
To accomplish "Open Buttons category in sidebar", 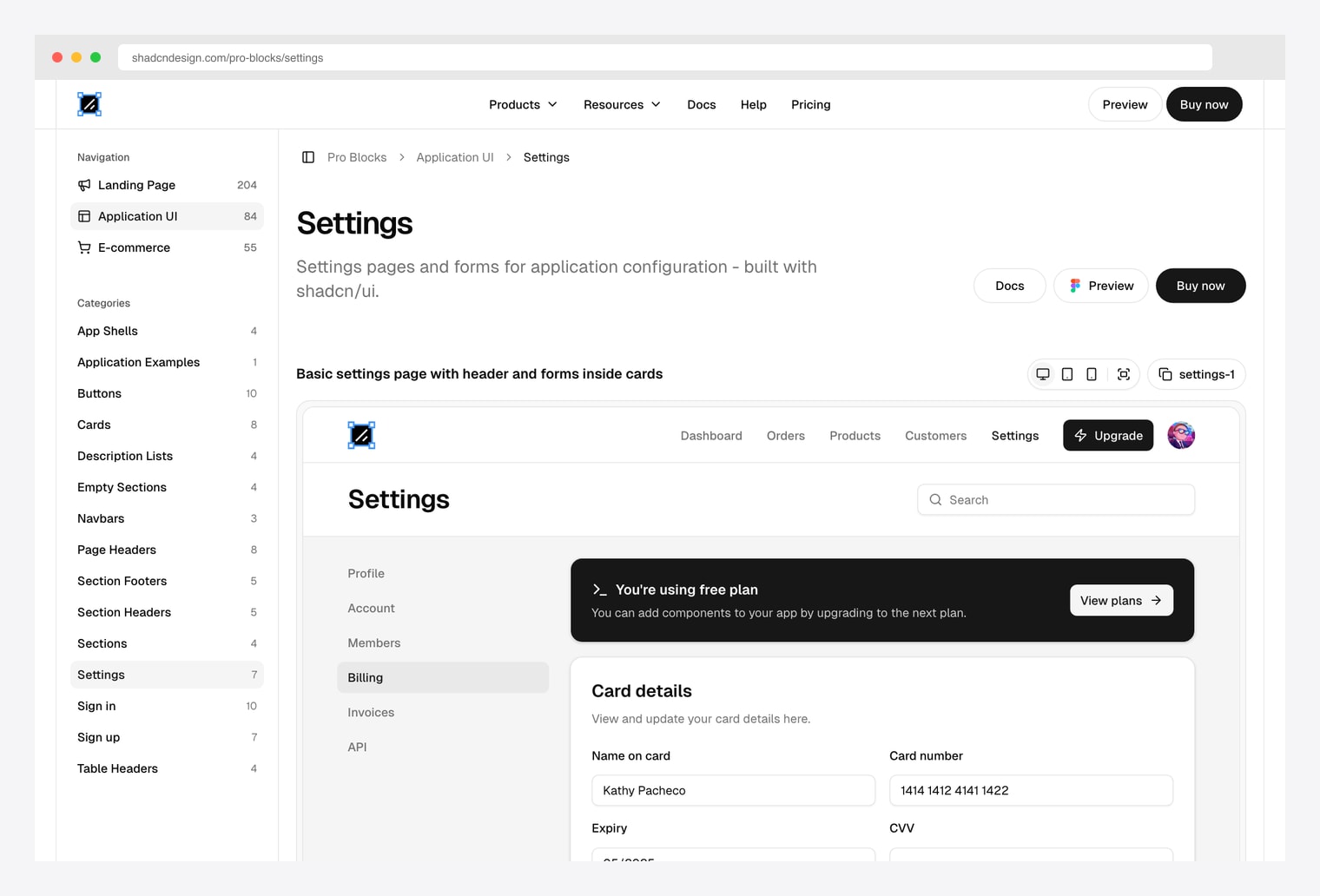I will tap(167, 393).
